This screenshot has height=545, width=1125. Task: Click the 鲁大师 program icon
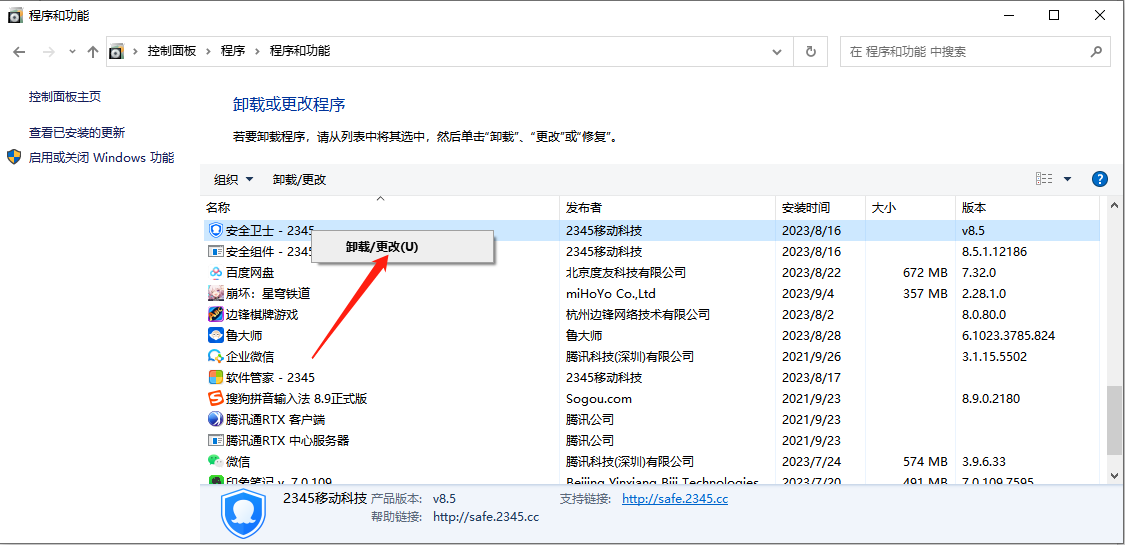pos(216,335)
